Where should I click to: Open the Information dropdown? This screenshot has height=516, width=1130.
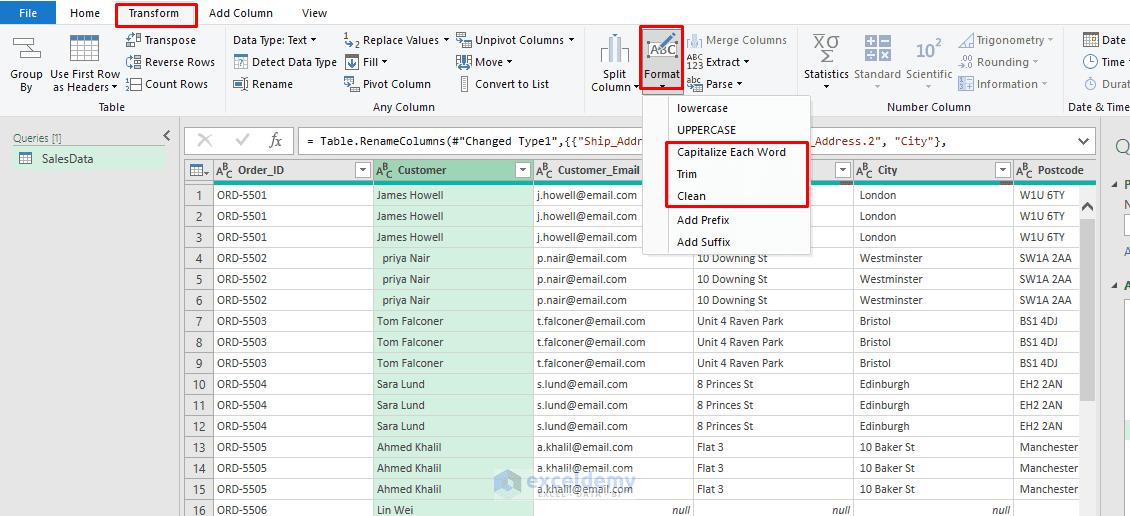click(1003, 84)
